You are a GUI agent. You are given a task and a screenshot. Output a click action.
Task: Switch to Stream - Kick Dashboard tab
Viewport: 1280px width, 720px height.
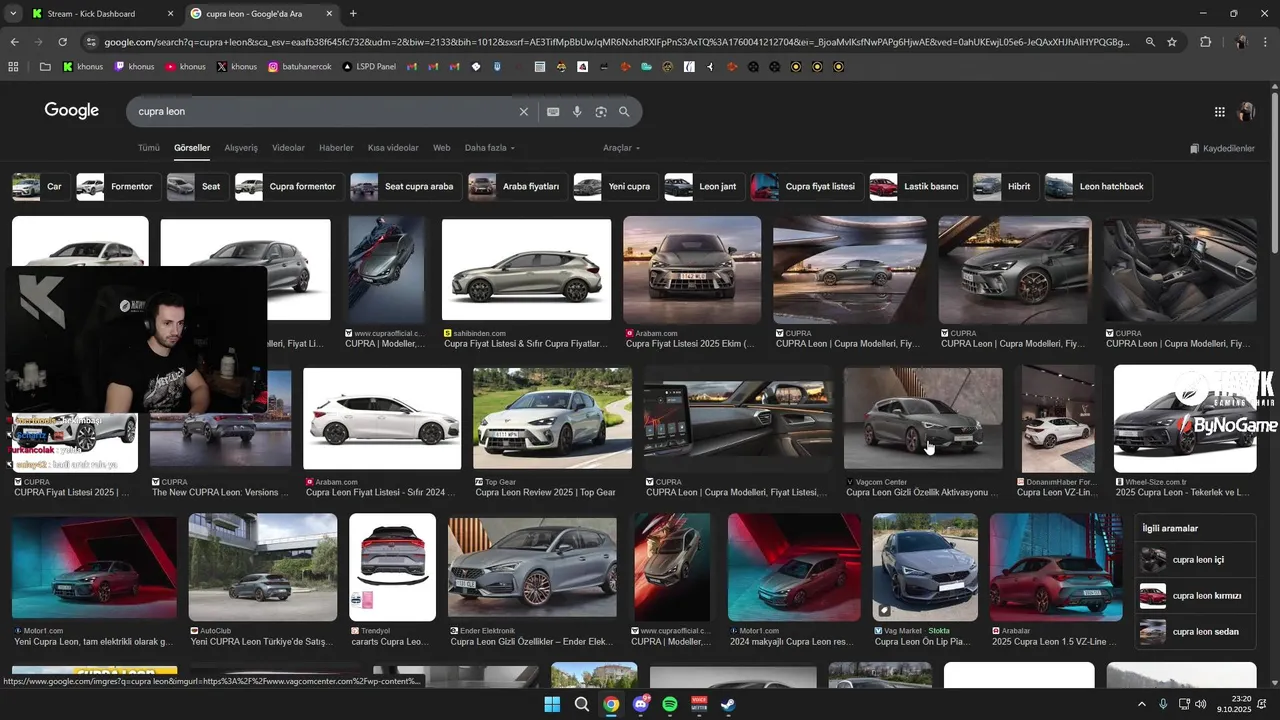tap(103, 14)
